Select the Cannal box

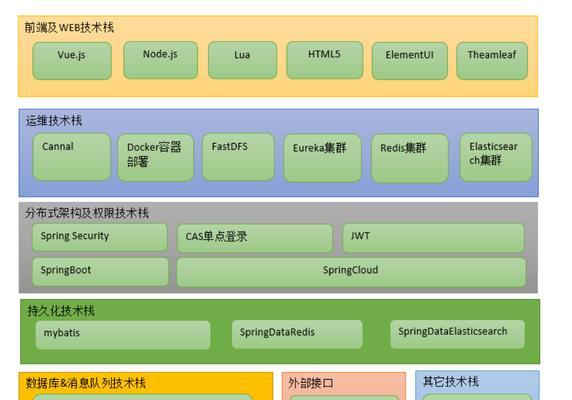point(72,157)
